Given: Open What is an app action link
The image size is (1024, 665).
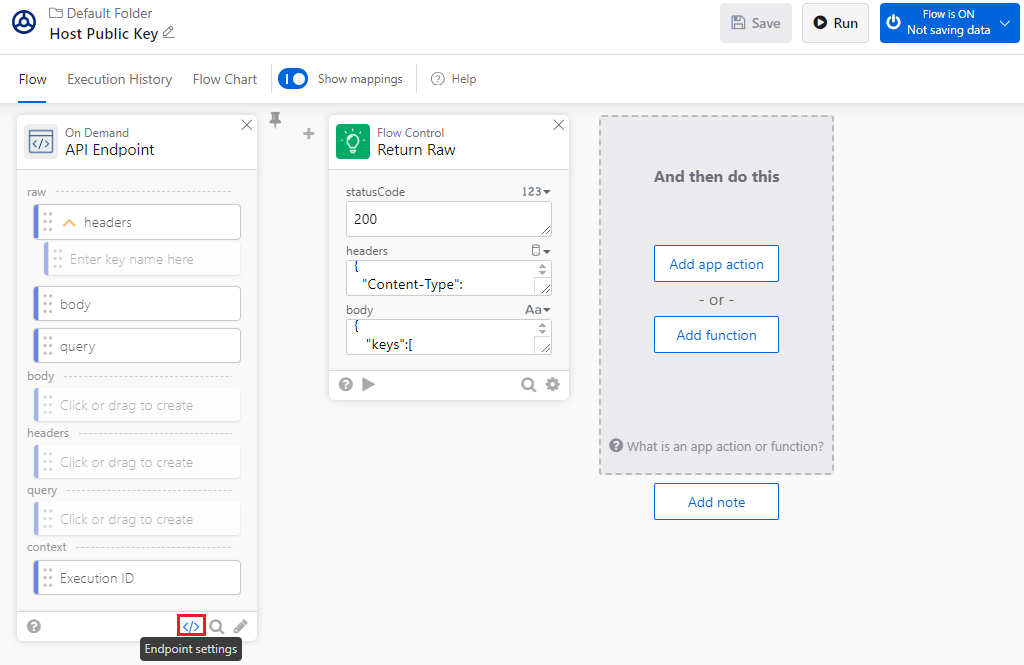Looking at the screenshot, I should pos(725,446).
